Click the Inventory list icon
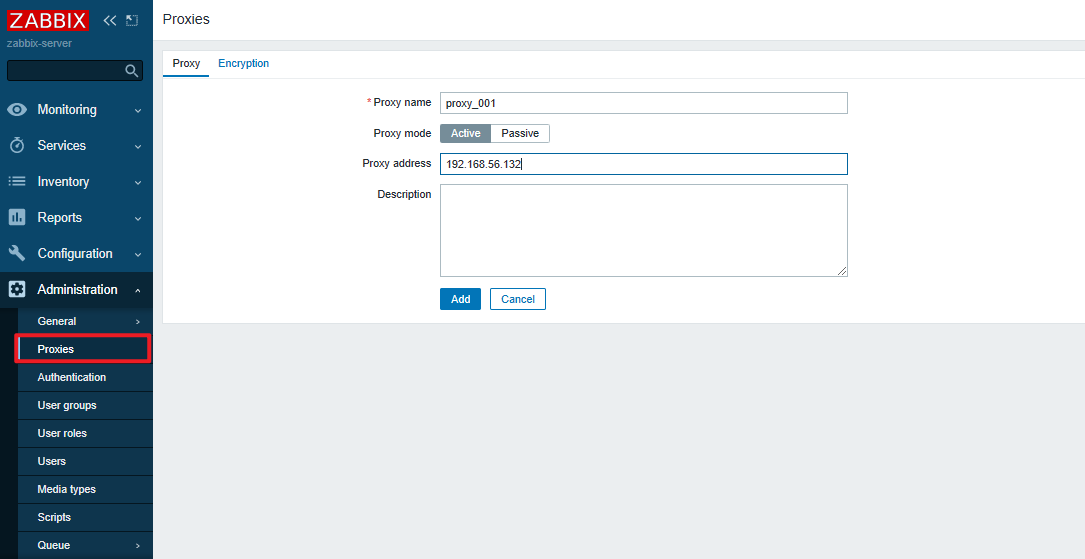 click(17, 182)
